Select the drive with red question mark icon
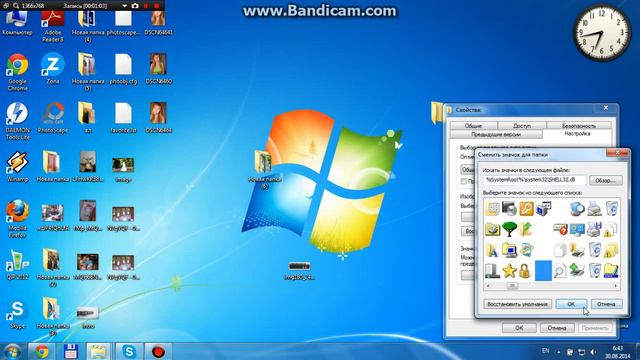 (560, 229)
